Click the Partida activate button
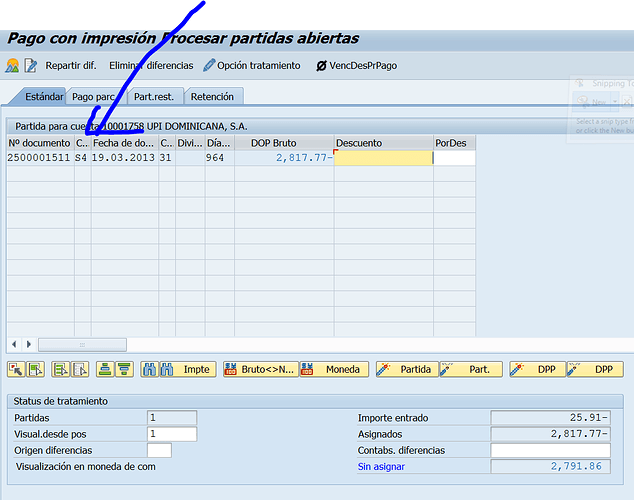 (407, 369)
